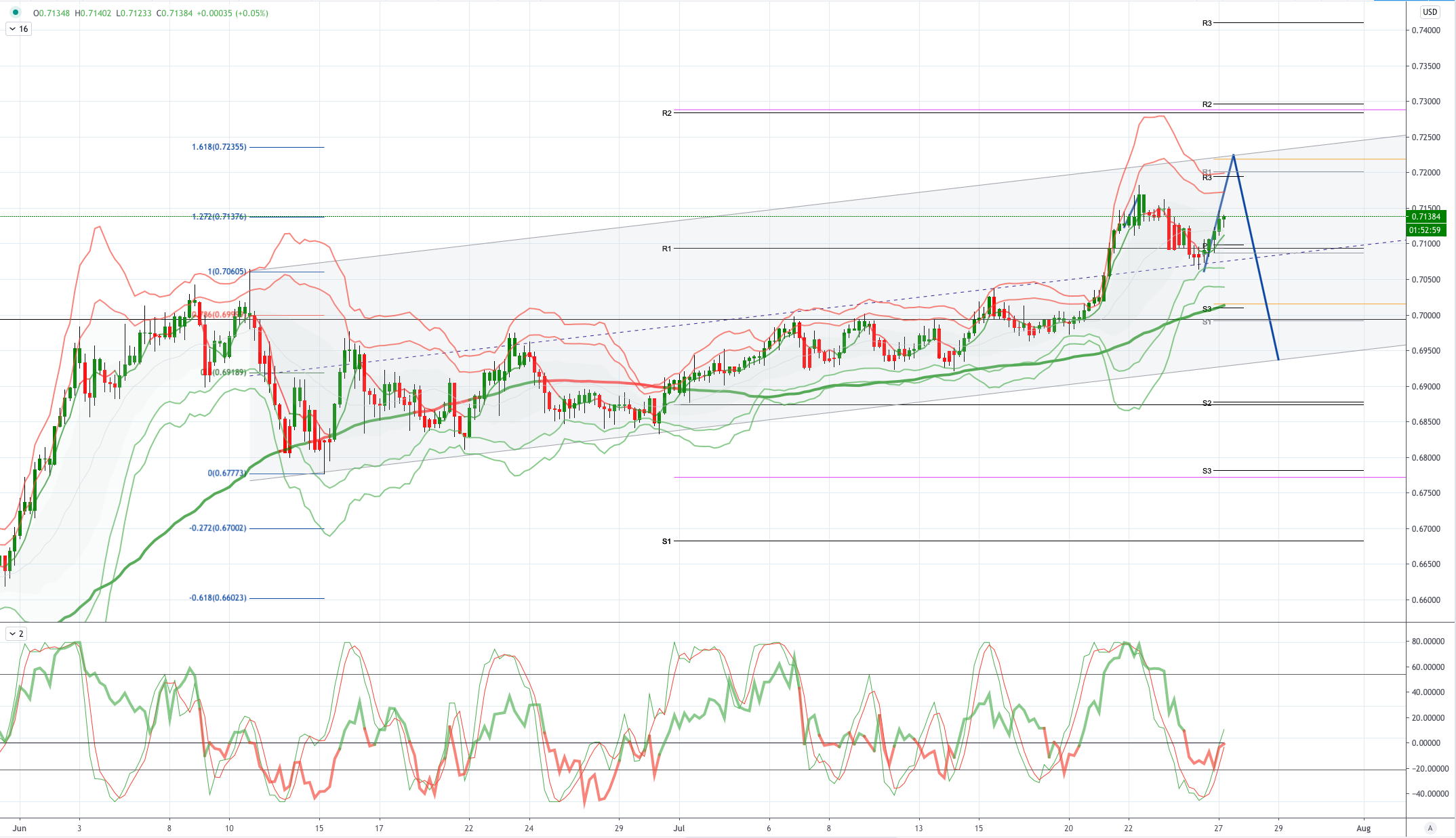This screenshot has height=838, width=1456.
Task: Select the 1(0.70605) Fibonacci level label
Action: point(227,272)
